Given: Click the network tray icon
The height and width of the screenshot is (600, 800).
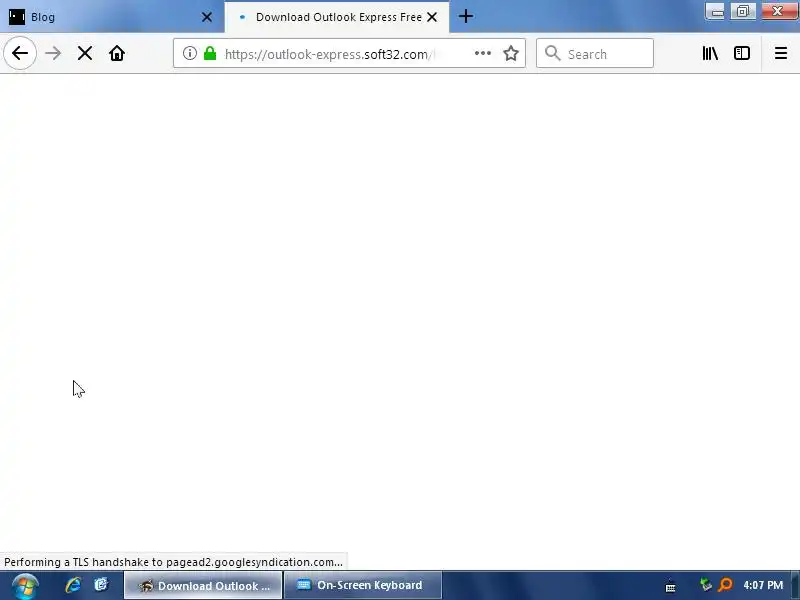Looking at the screenshot, I should tap(706, 585).
